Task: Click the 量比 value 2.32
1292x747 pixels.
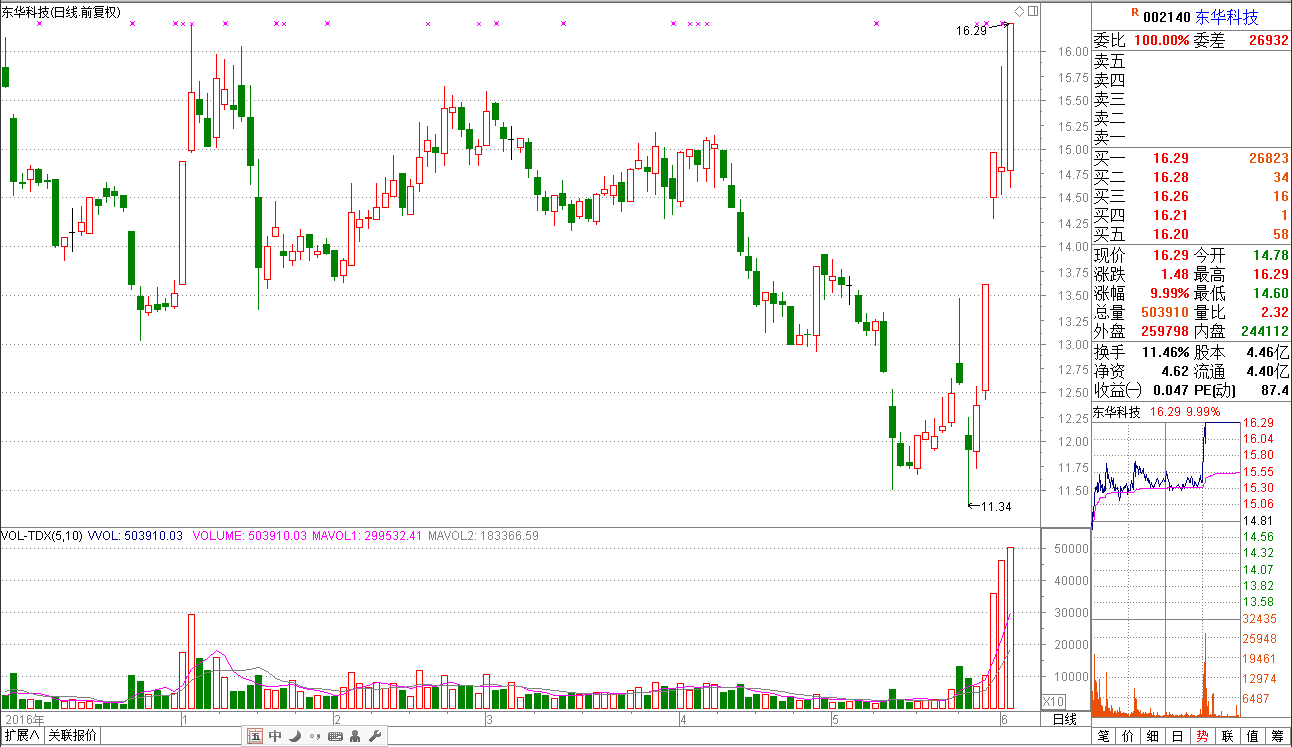Action: [x=1273, y=312]
